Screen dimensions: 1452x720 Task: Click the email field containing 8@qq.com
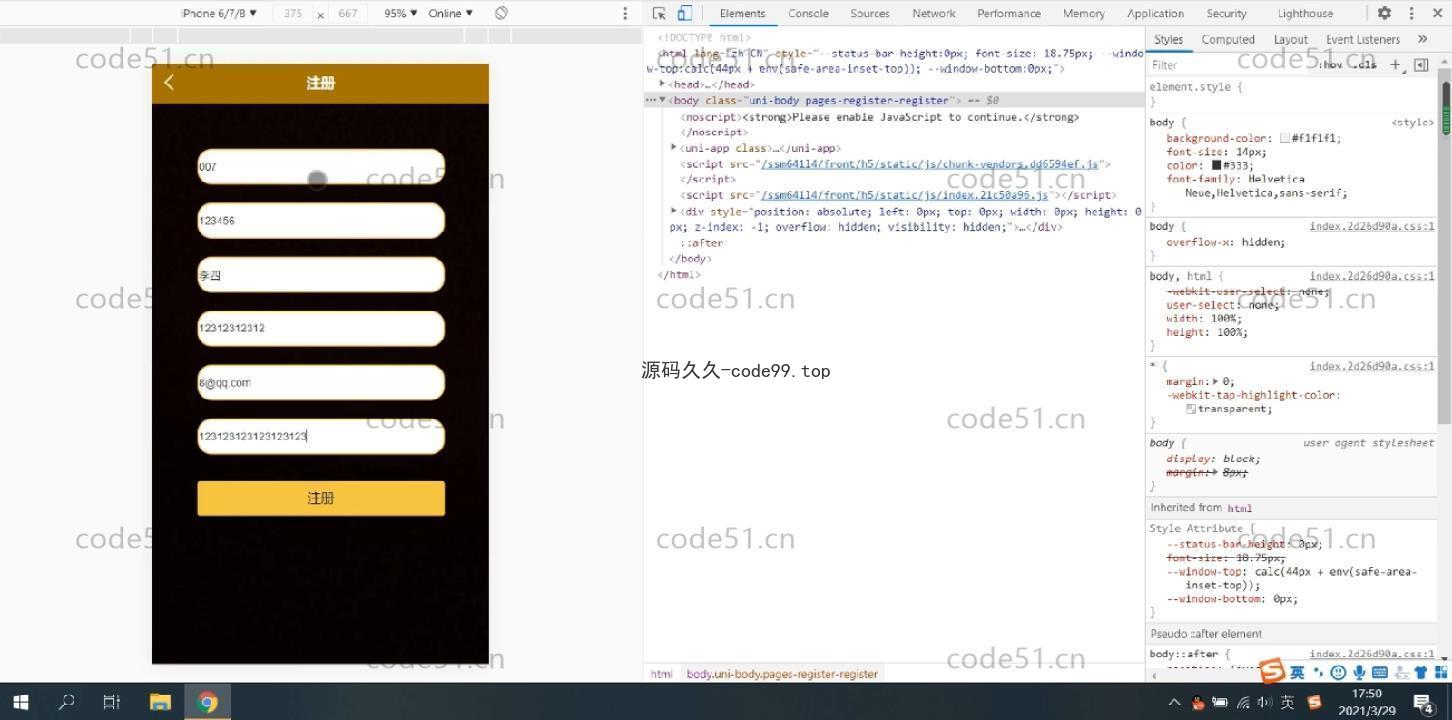(321, 382)
